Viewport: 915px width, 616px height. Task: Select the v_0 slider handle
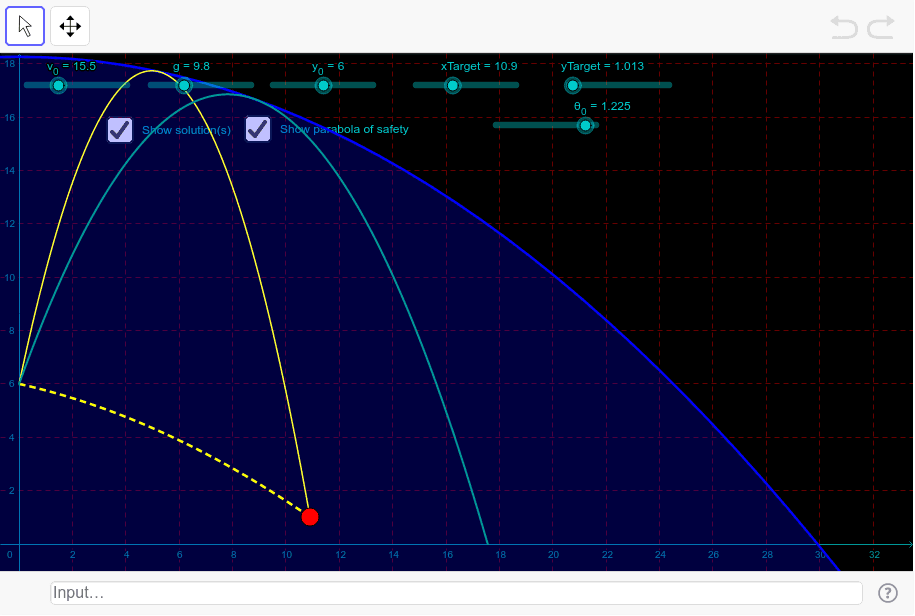(57, 86)
